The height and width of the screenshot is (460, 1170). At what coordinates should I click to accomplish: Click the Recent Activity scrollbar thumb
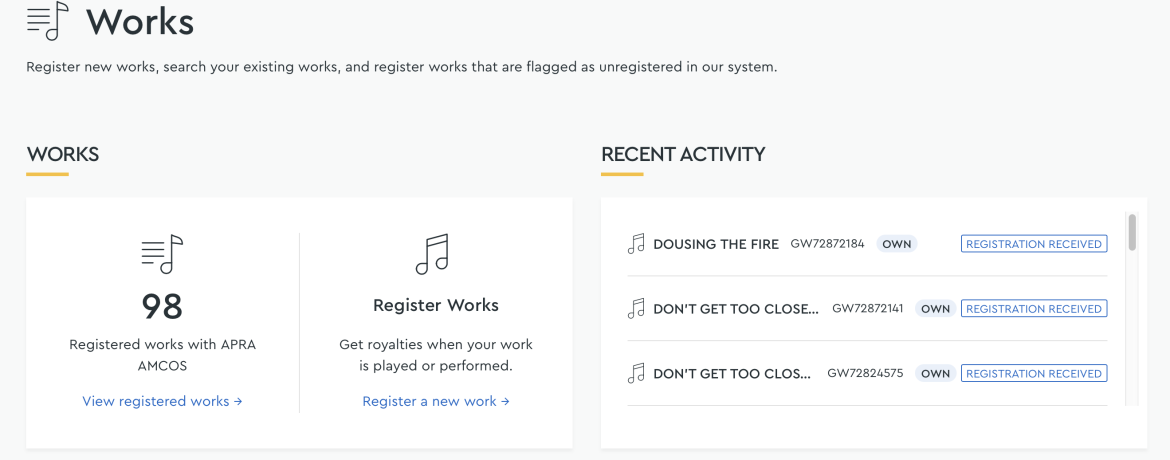pyautogui.click(x=1132, y=232)
